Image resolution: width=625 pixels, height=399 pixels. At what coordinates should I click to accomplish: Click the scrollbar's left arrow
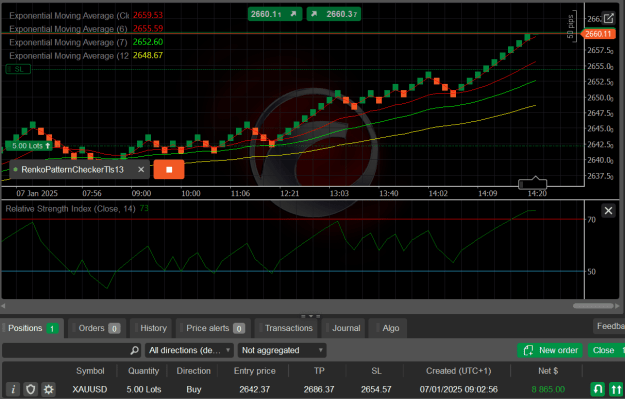coord(3,306)
